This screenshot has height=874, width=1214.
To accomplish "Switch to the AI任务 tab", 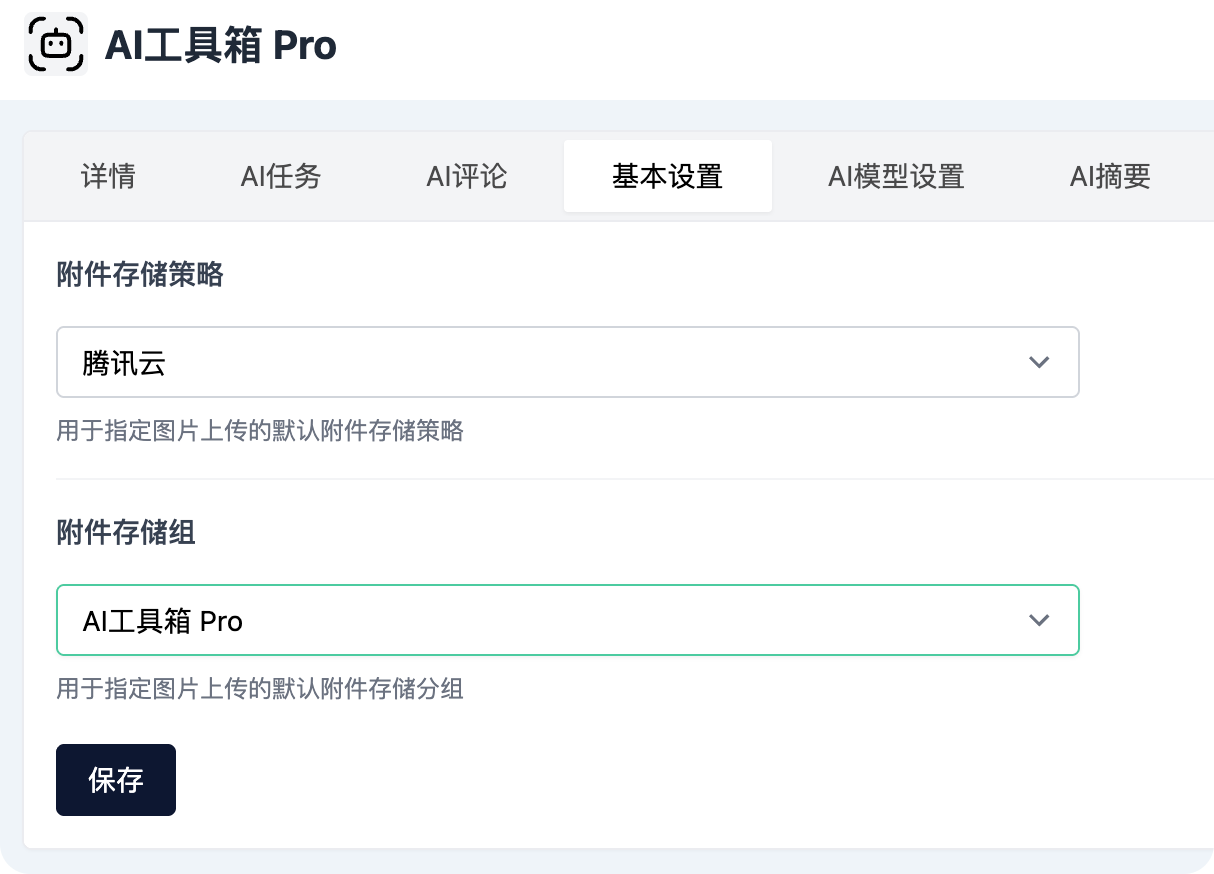I will coord(281,177).
